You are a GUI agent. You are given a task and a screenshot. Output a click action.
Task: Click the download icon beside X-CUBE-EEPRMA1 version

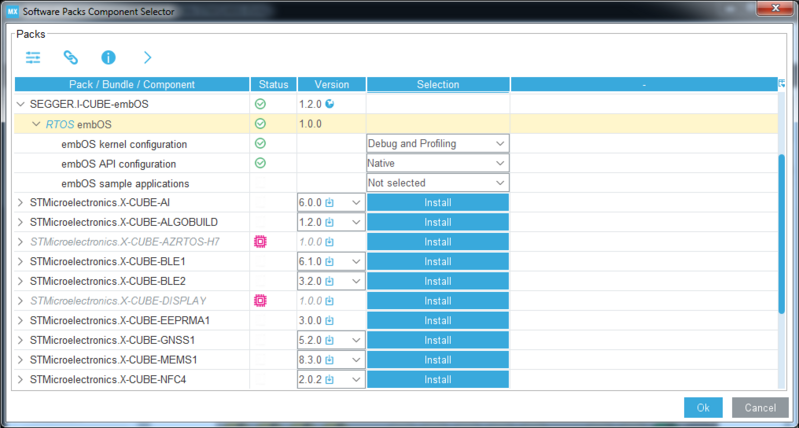point(330,321)
